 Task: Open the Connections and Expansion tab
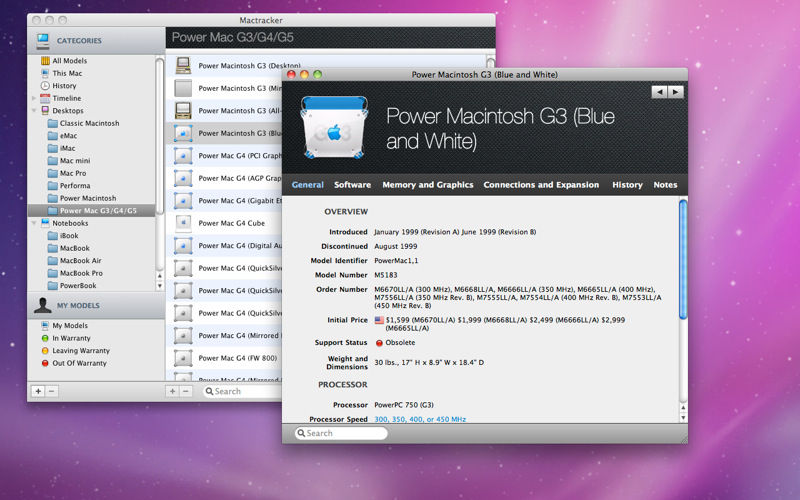[x=541, y=185]
